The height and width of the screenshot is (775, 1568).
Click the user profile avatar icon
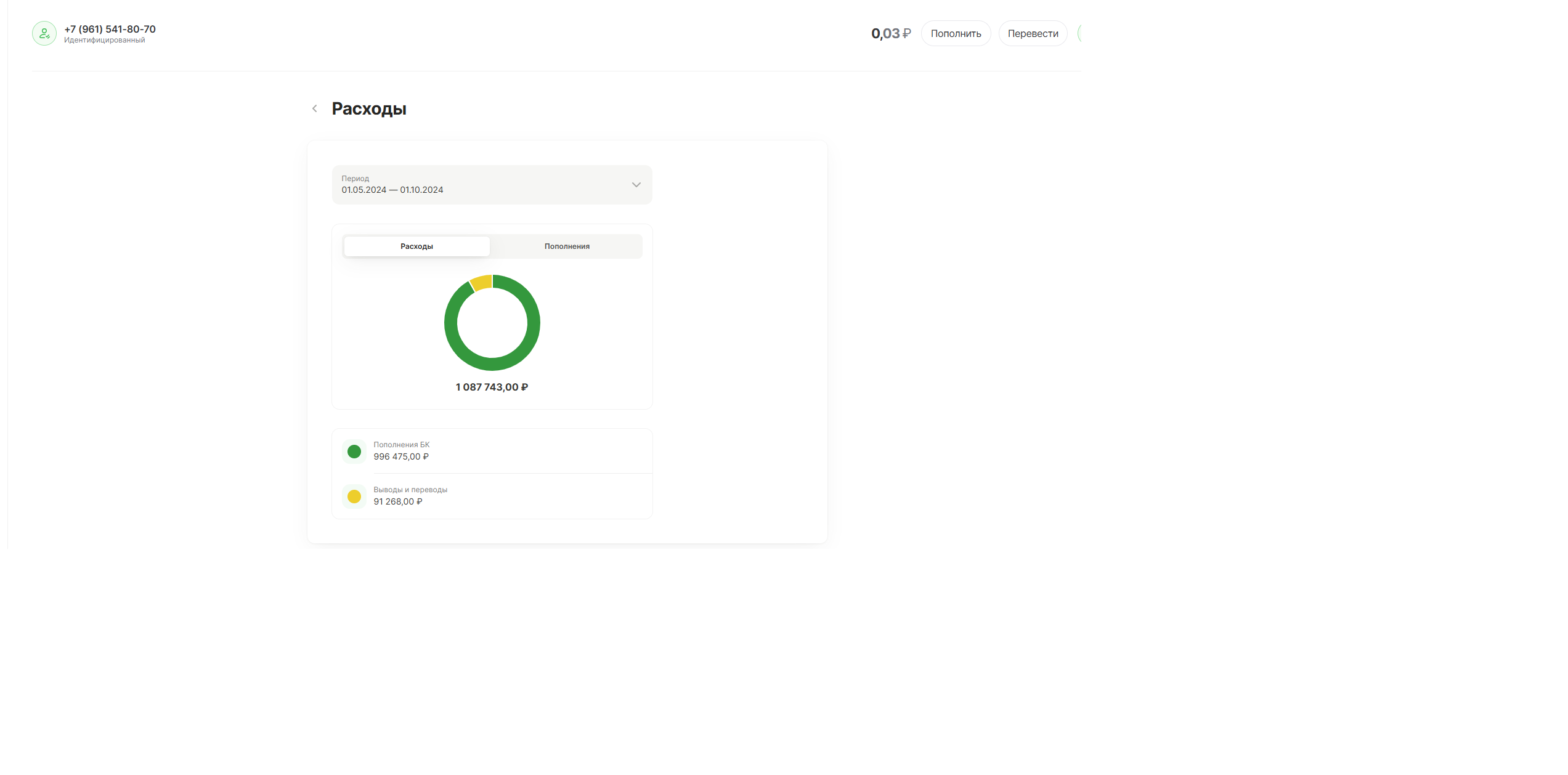pyautogui.click(x=44, y=33)
